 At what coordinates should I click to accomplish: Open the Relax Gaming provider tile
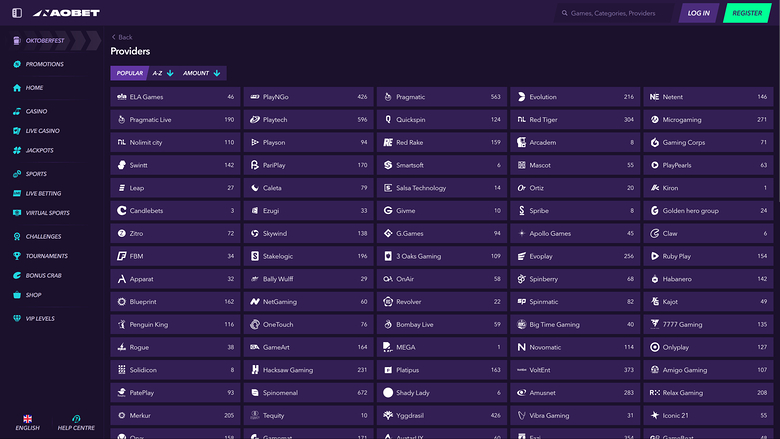pos(708,393)
